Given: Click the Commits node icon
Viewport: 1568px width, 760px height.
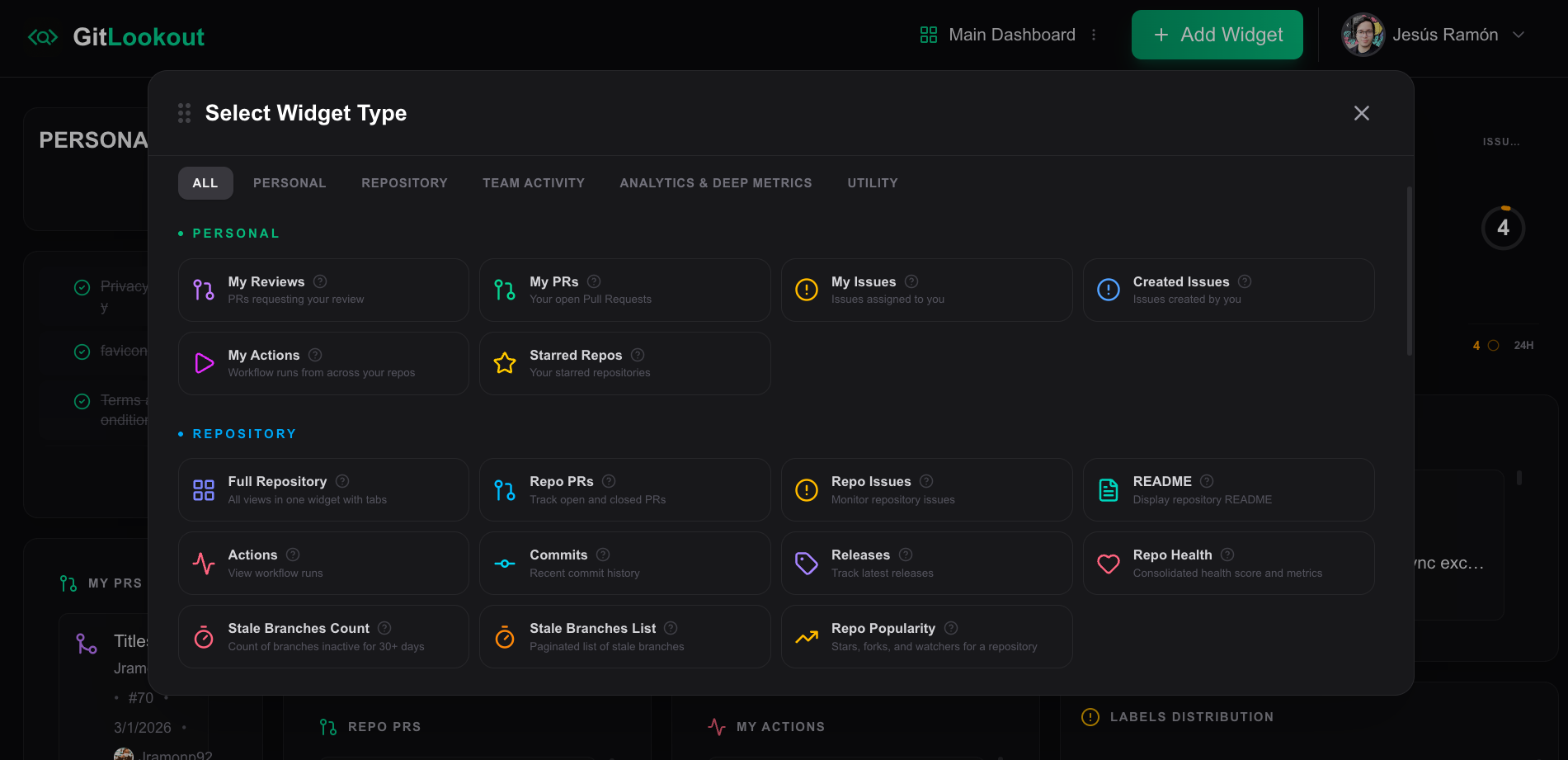Looking at the screenshot, I should [505, 564].
